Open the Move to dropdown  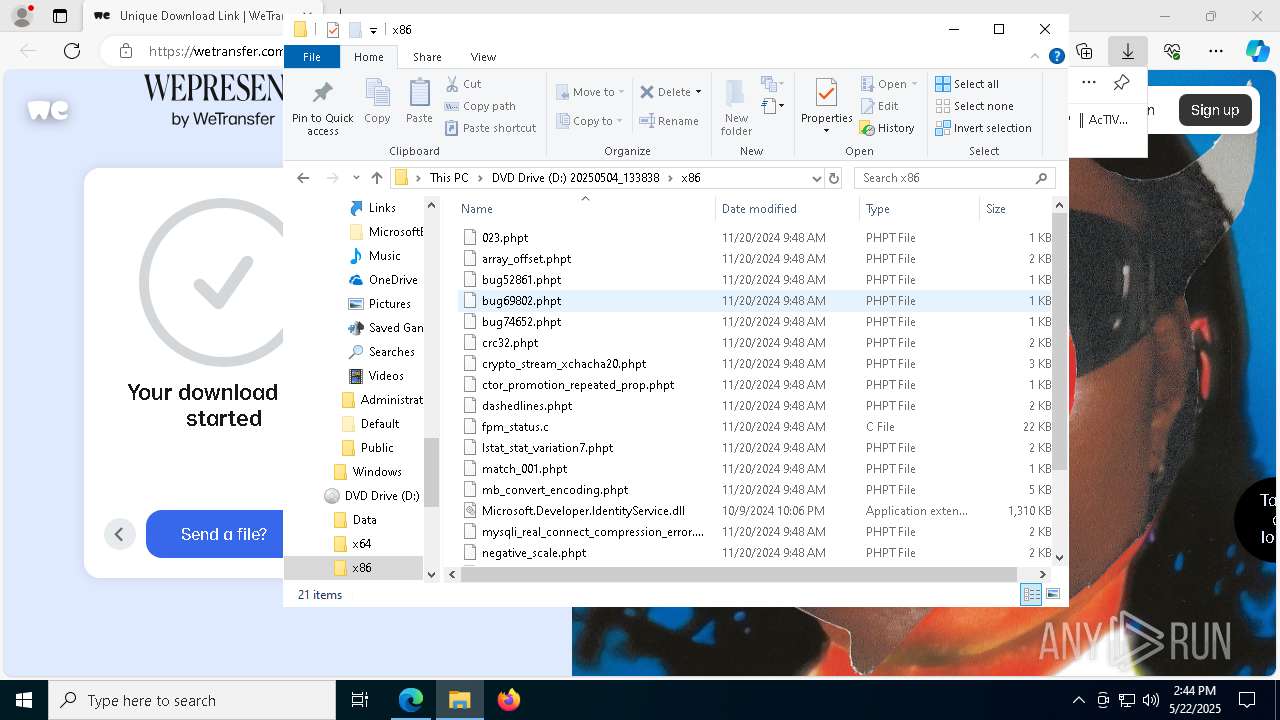pyautogui.click(x=590, y=92)
